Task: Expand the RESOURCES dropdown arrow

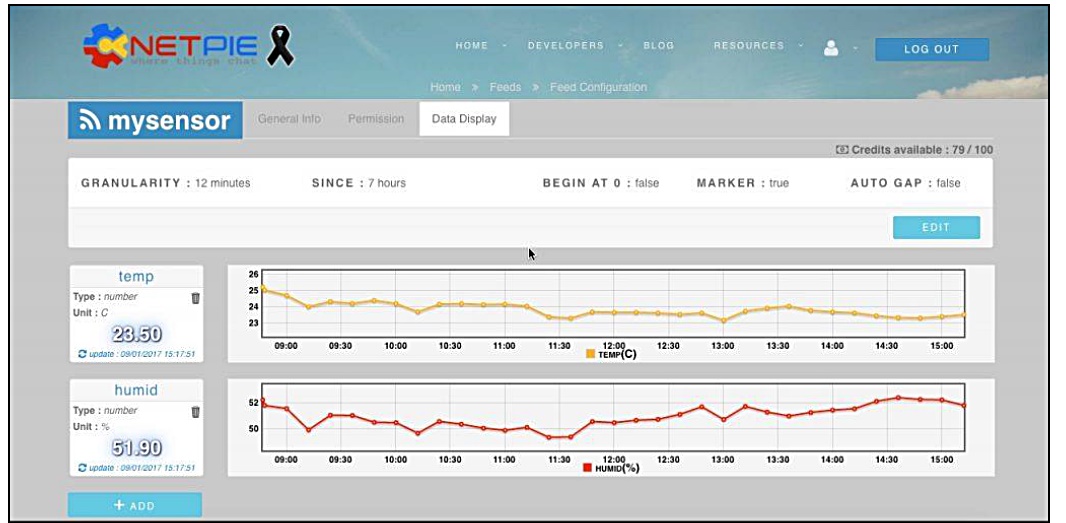Action: point(801,47)
